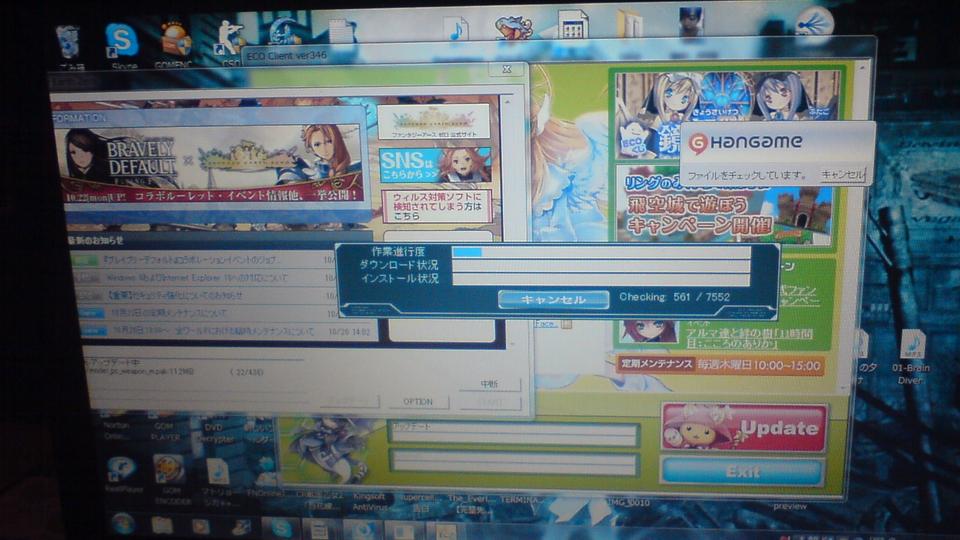Viewport: 960px width, 540px height.
Task: Click the ダウンロード状況 progress bar
Action: (x=601, y=266)
